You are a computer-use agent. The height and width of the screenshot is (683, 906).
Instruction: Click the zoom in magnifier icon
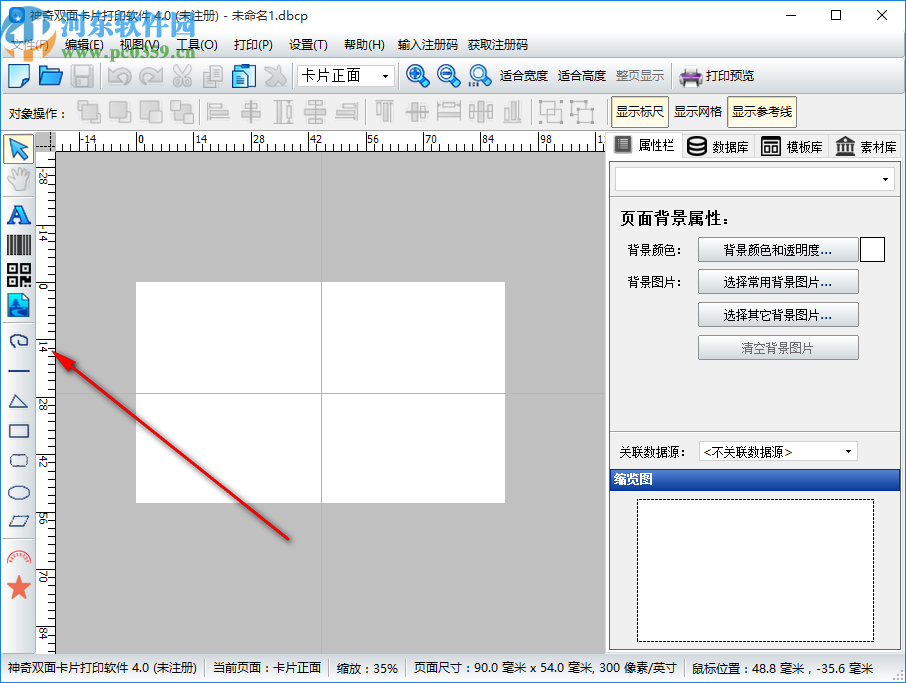tap(417, 76)
